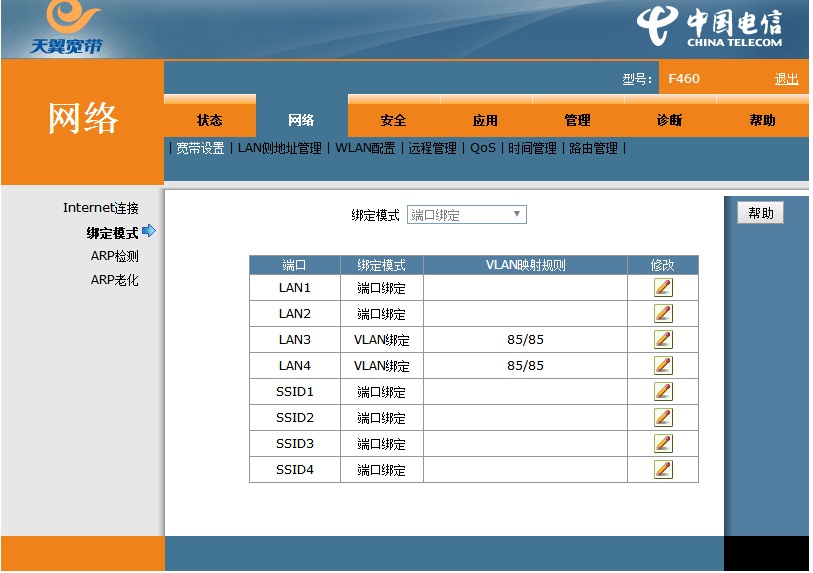This screenshot has height=573, width=813.
Task: Click the 帮助 button on the right
Action: (760, 213)
